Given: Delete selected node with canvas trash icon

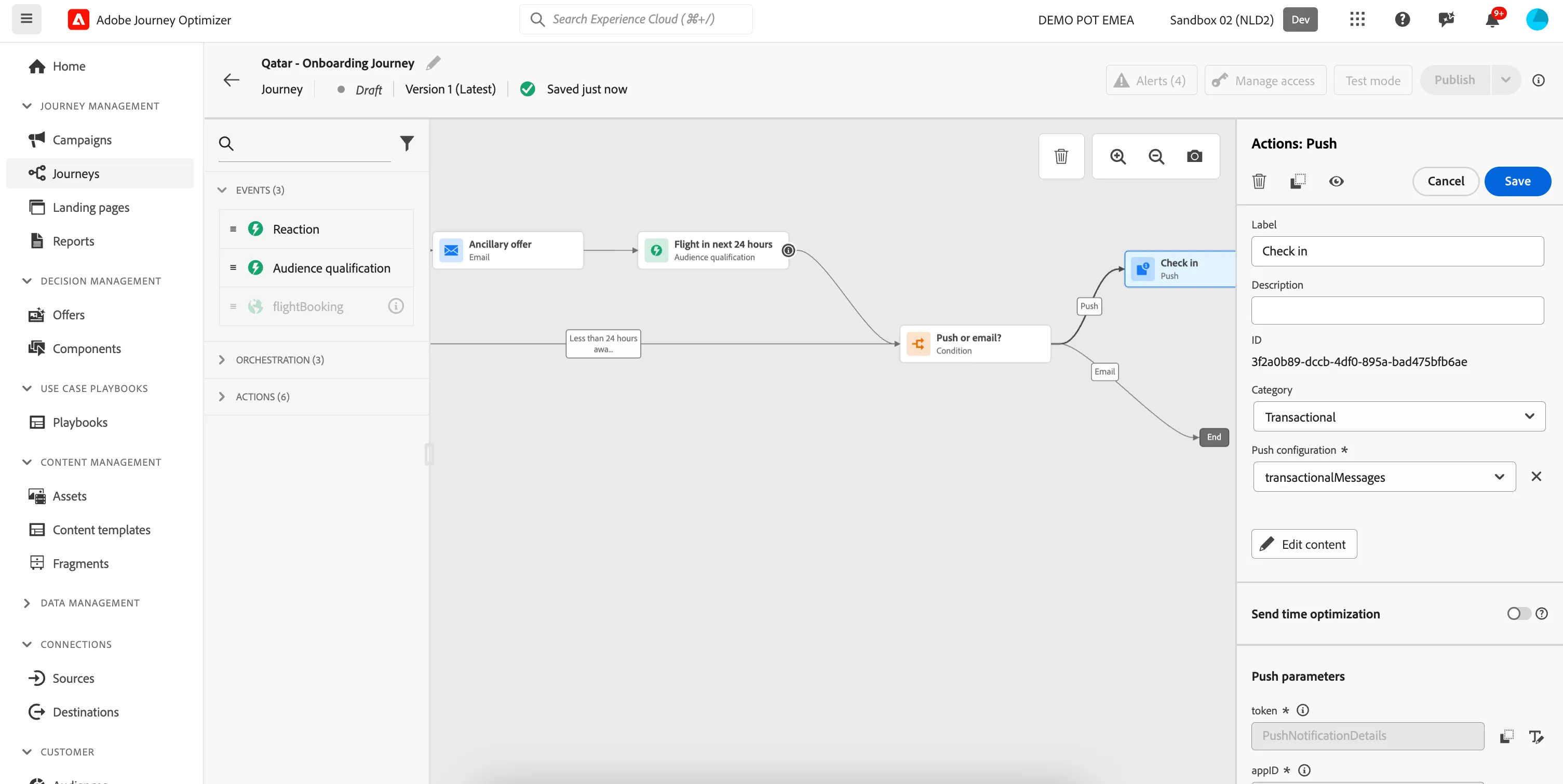Looking at the screenshot, I should [1060, 156].
